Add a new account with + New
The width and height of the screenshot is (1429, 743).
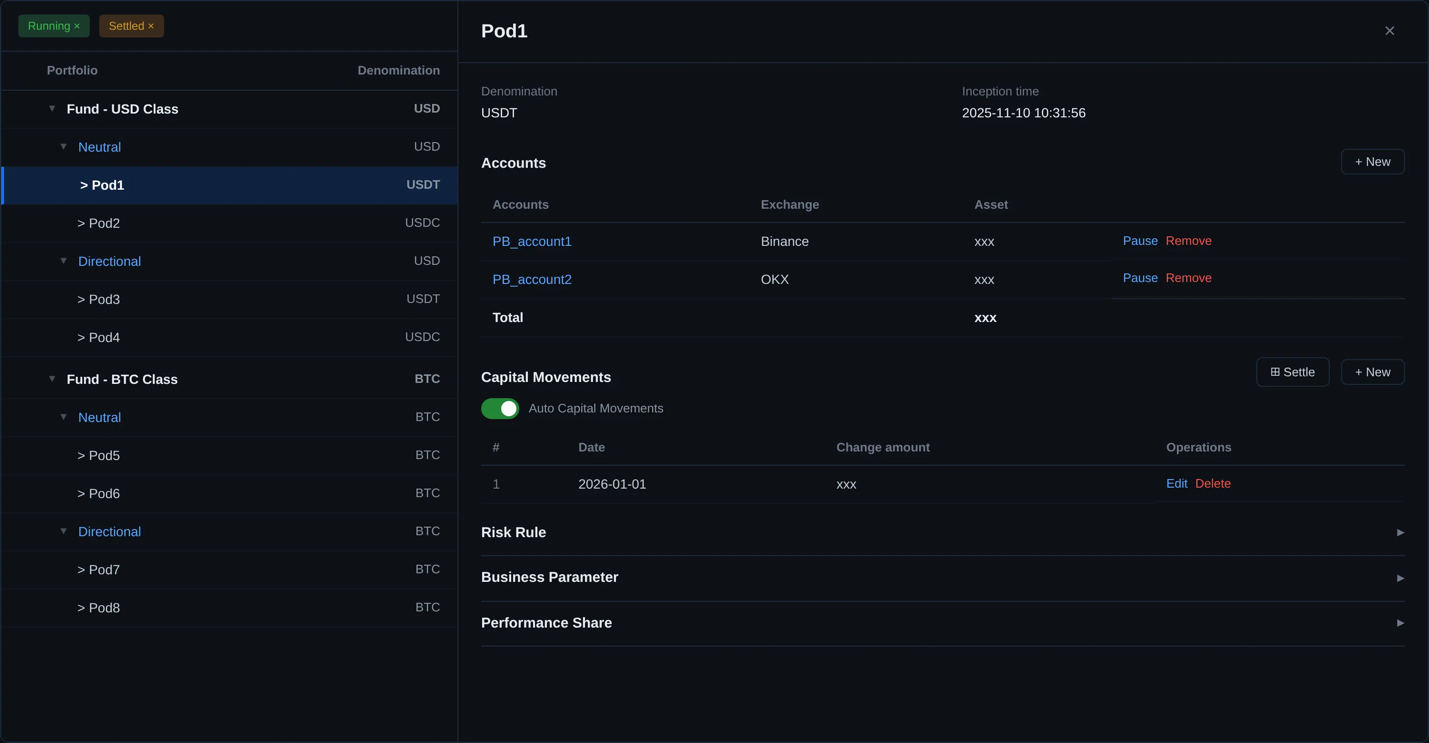[x=1372, y=162]
